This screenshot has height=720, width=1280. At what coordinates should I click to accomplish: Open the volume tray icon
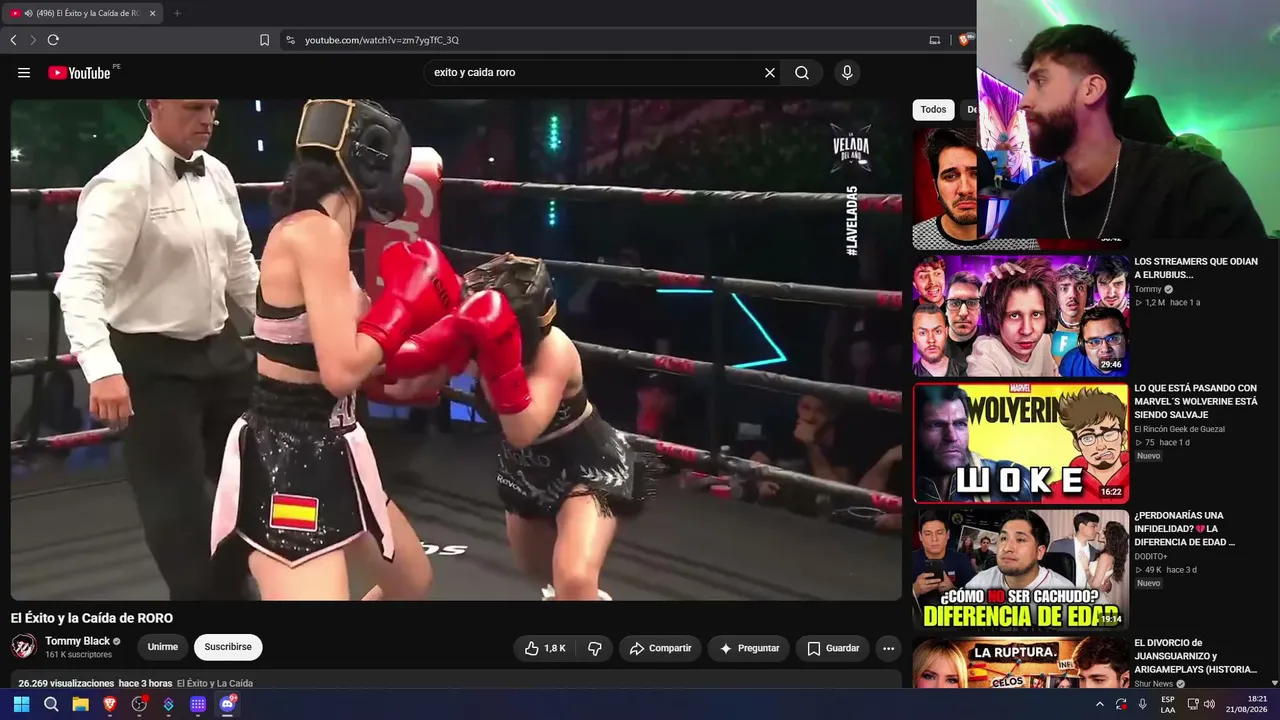pyautogui.click(x=1209, y=704)
